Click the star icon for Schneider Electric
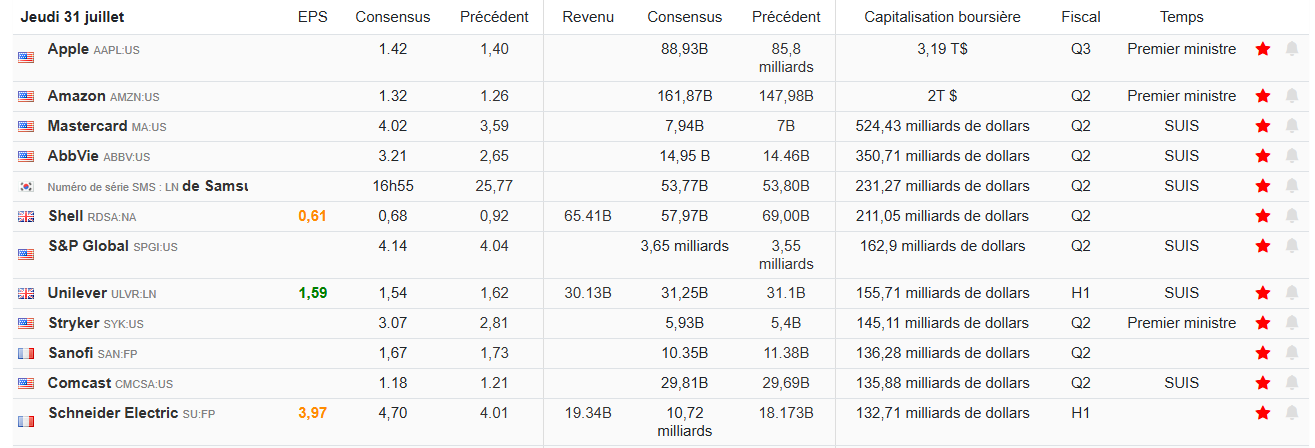 [1263, 413]
